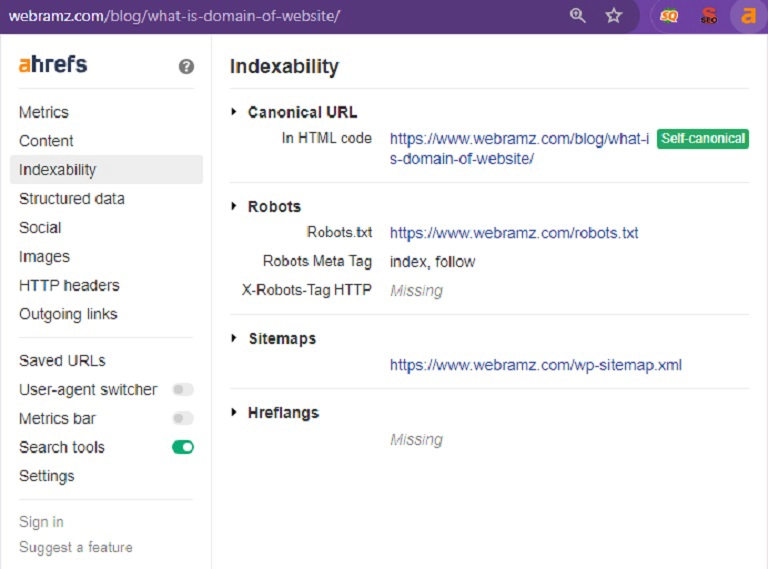768x569 pixels.
Task: Click Suggest a feature link
Action: [x=75, y=547]
